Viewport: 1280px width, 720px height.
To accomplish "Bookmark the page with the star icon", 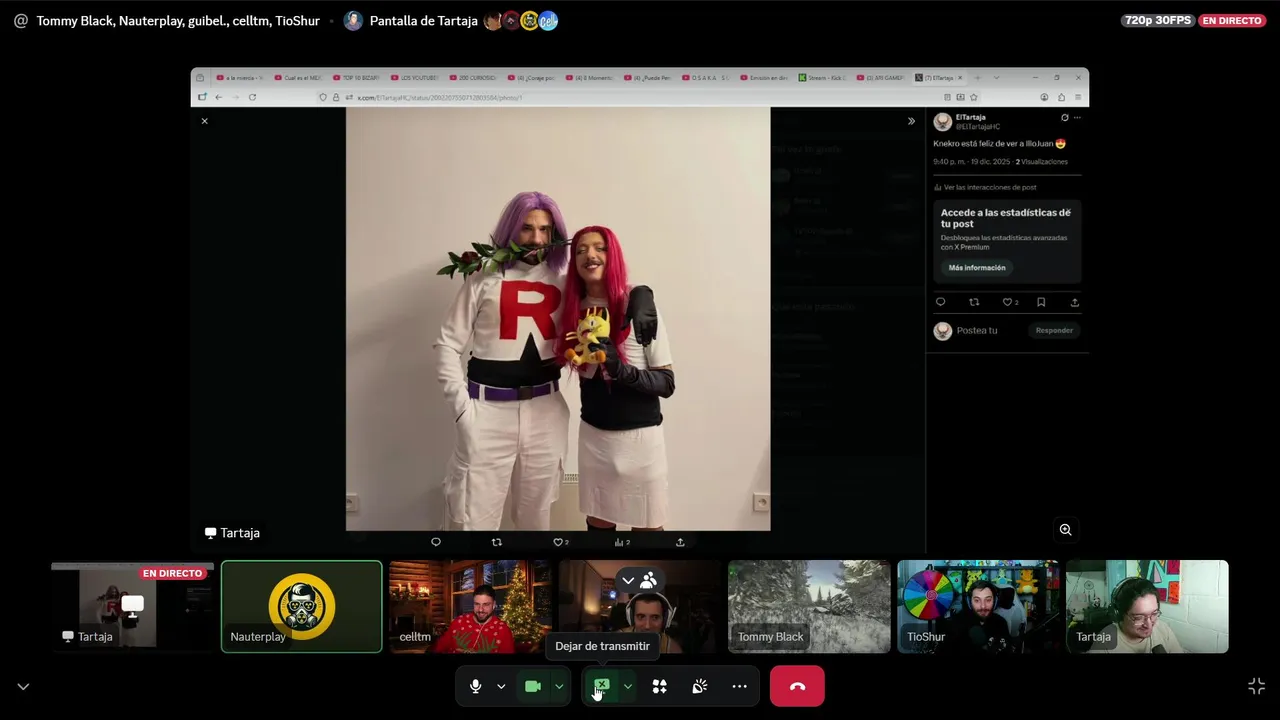I will click(x=974, y=97).
